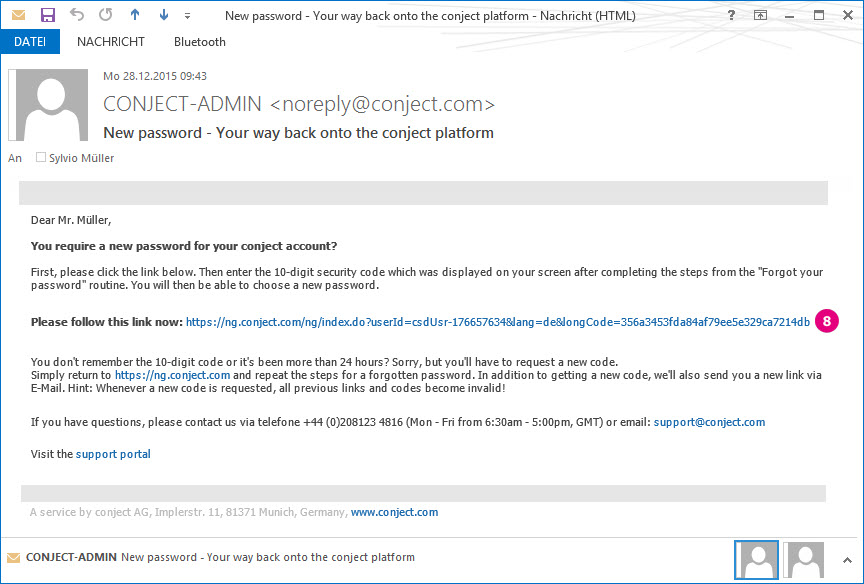Switch to the NACHRICHT ribbon tab

pyautogui.click(x=111, y=42)
